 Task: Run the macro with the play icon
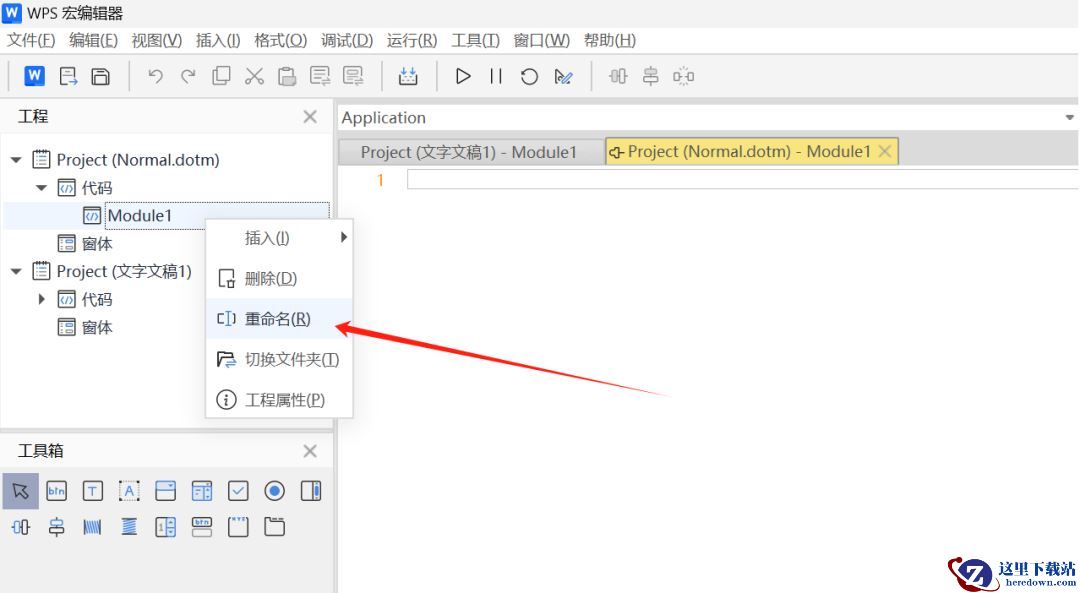[x=463, y=76]
